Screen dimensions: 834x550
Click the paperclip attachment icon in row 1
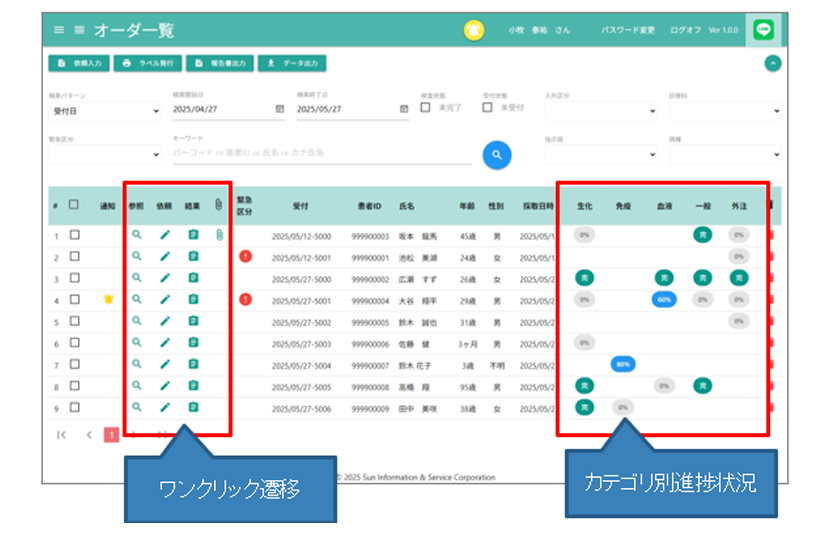(219, 235)
